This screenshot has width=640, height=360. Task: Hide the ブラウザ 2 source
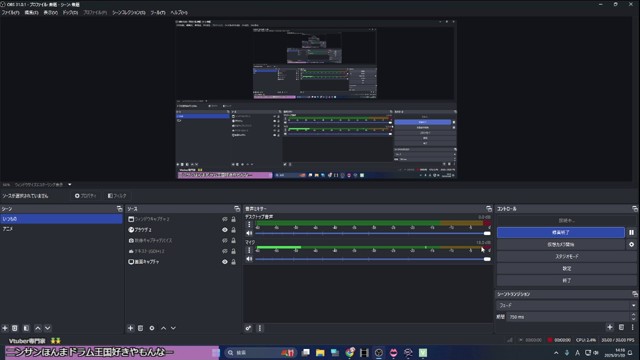click(x=224, y=230)
